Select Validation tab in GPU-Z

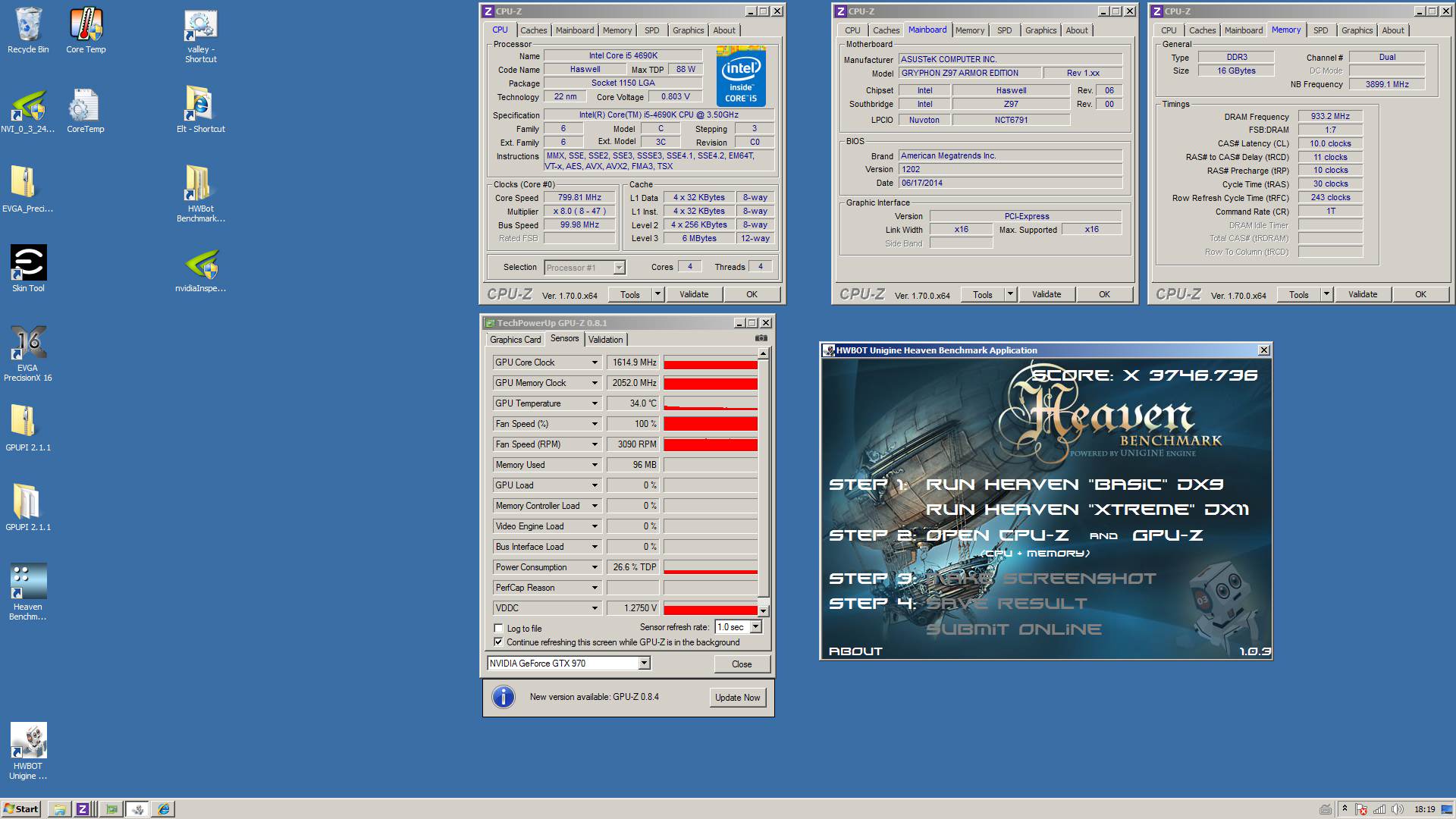[x=605, y=340]
